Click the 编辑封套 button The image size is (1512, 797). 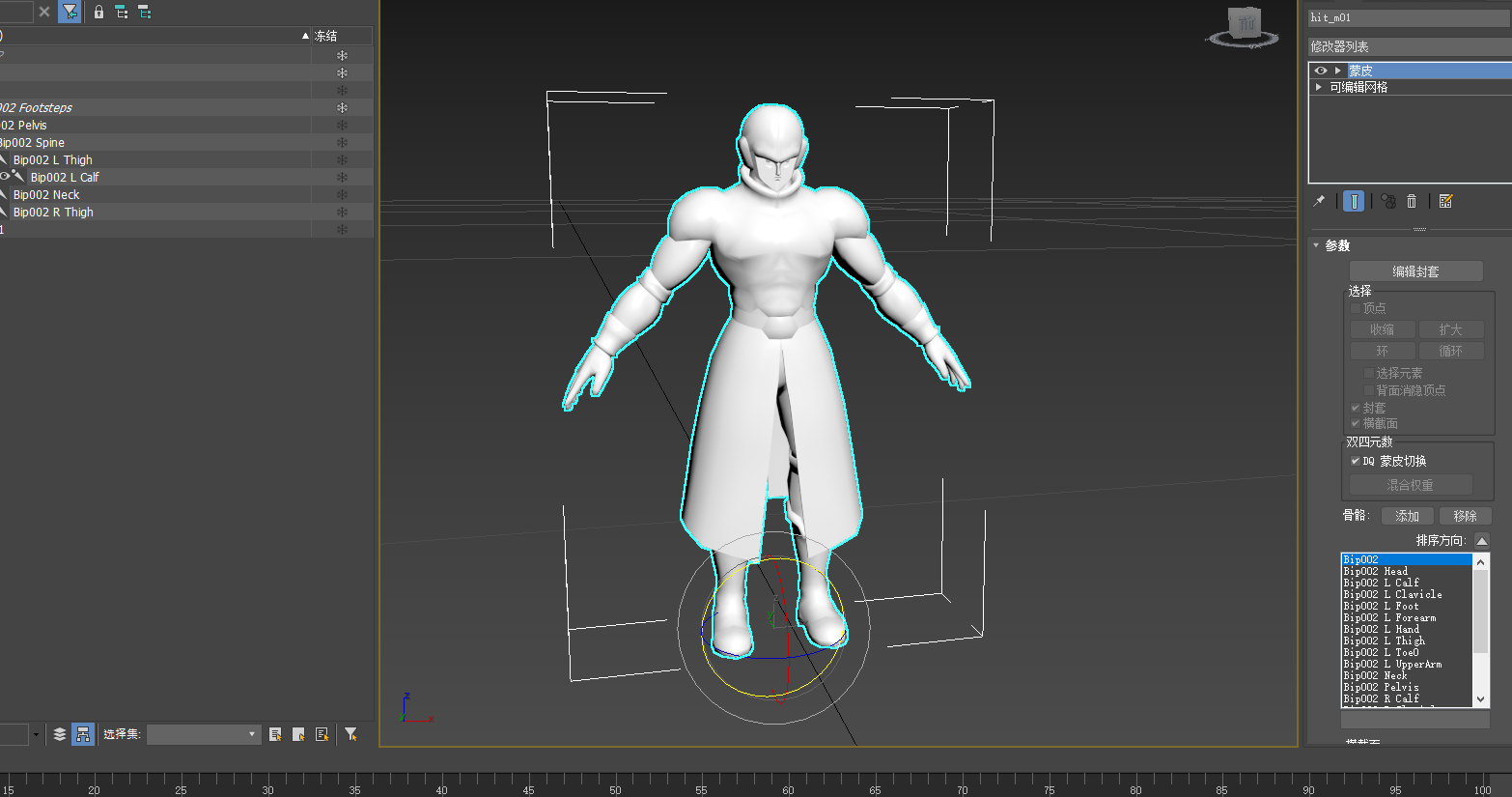point(1415,271)
